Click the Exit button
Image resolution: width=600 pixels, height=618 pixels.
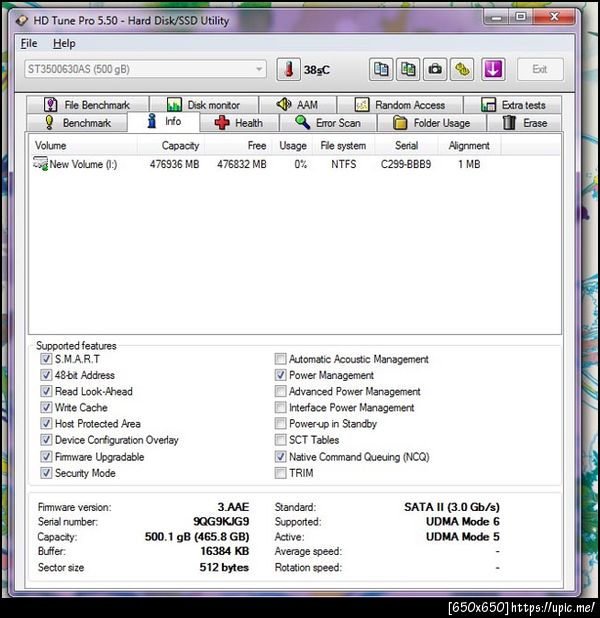[540, 69]
